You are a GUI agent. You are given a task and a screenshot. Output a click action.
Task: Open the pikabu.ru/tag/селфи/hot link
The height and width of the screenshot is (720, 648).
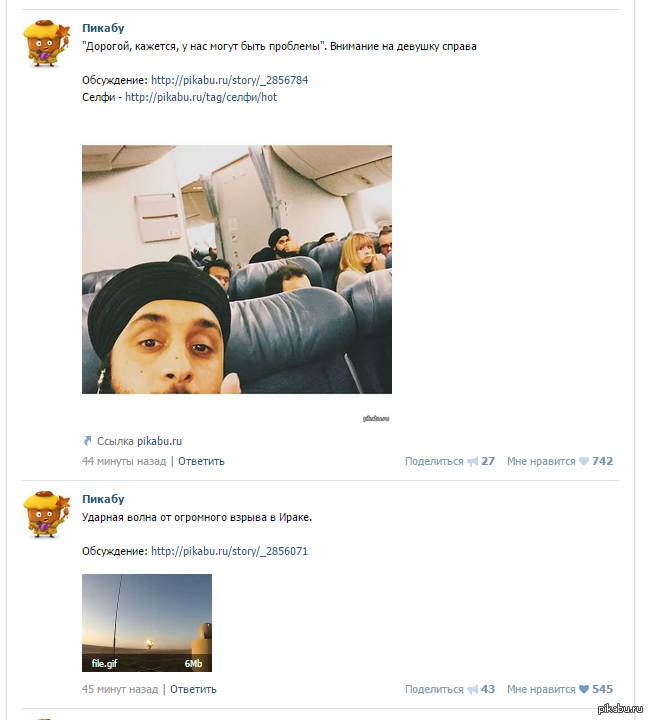click(x=200, y=98)
